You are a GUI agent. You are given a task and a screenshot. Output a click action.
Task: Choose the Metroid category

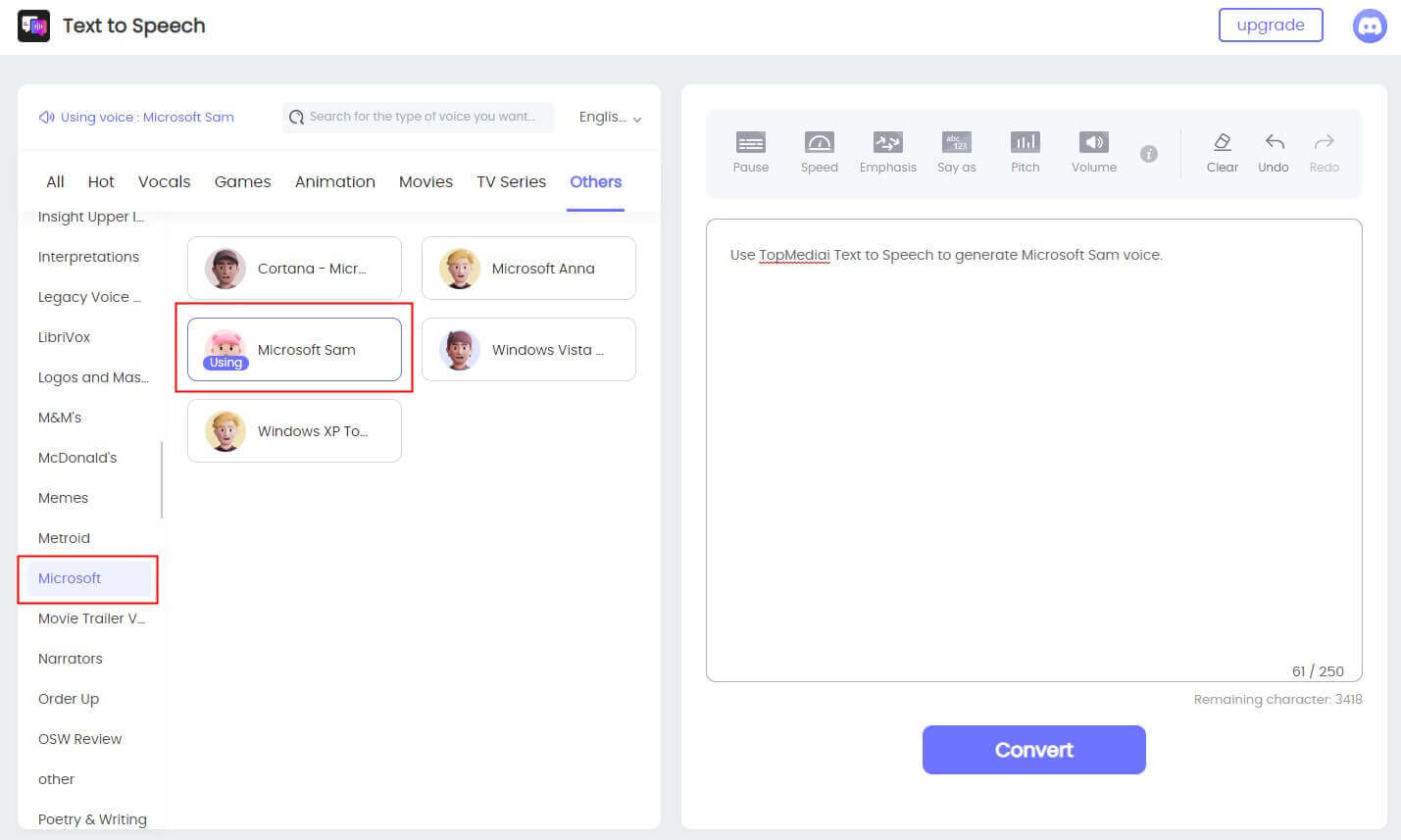point(64,538)
